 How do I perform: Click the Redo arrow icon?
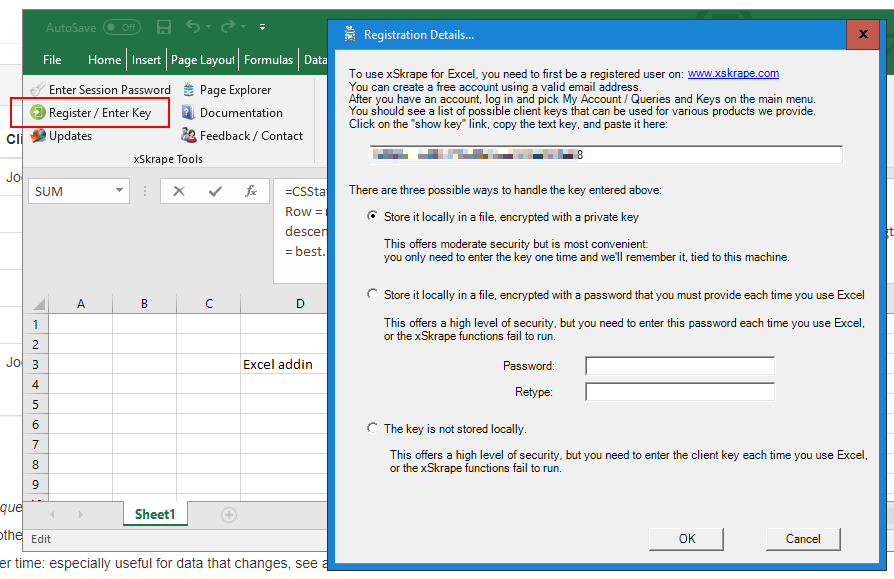coord(227,26)
